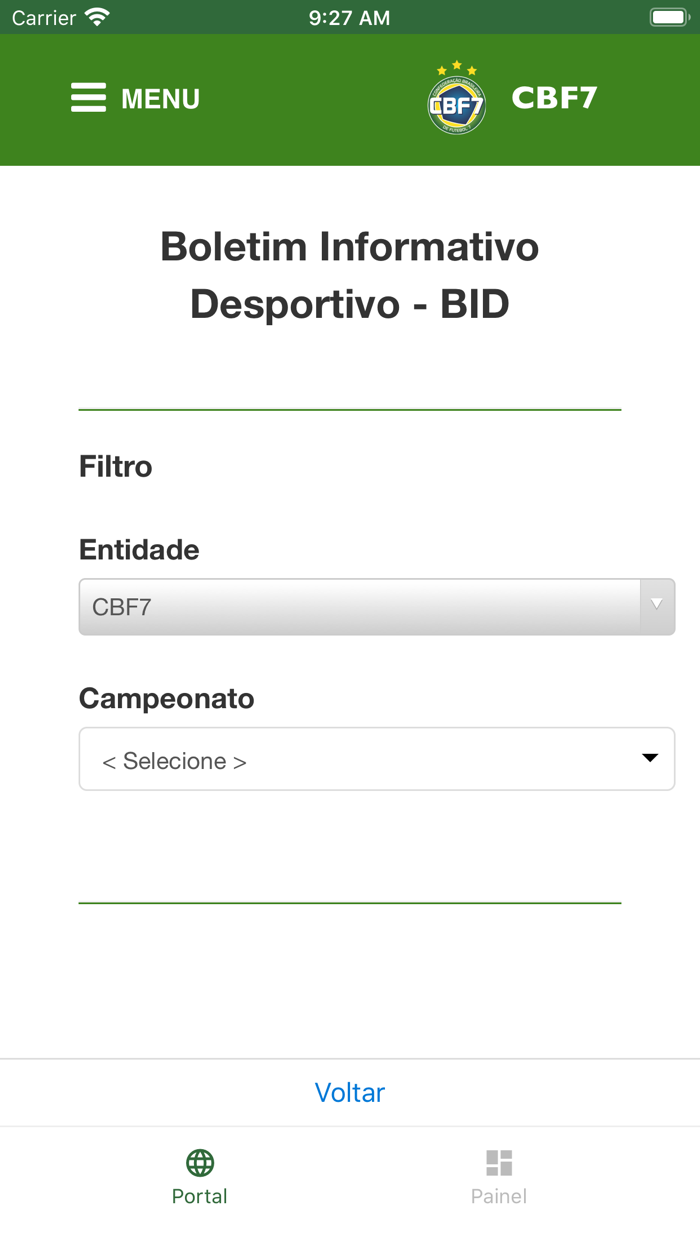This screenshot has width=700, height=1244.
Task: Tap the green divider line under the title
Action: [x=350, y=408]
